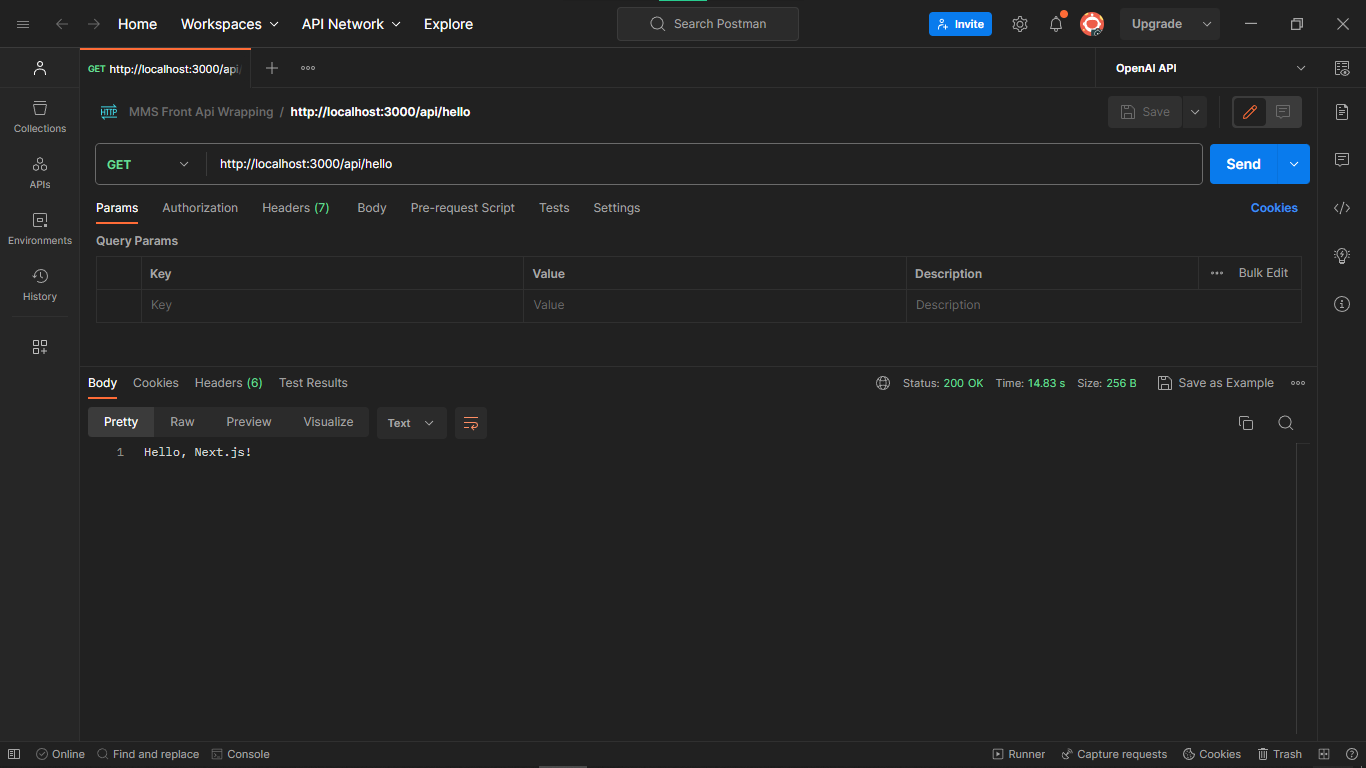
Task: Open the notifications bell
Action: coord(1056,24)
